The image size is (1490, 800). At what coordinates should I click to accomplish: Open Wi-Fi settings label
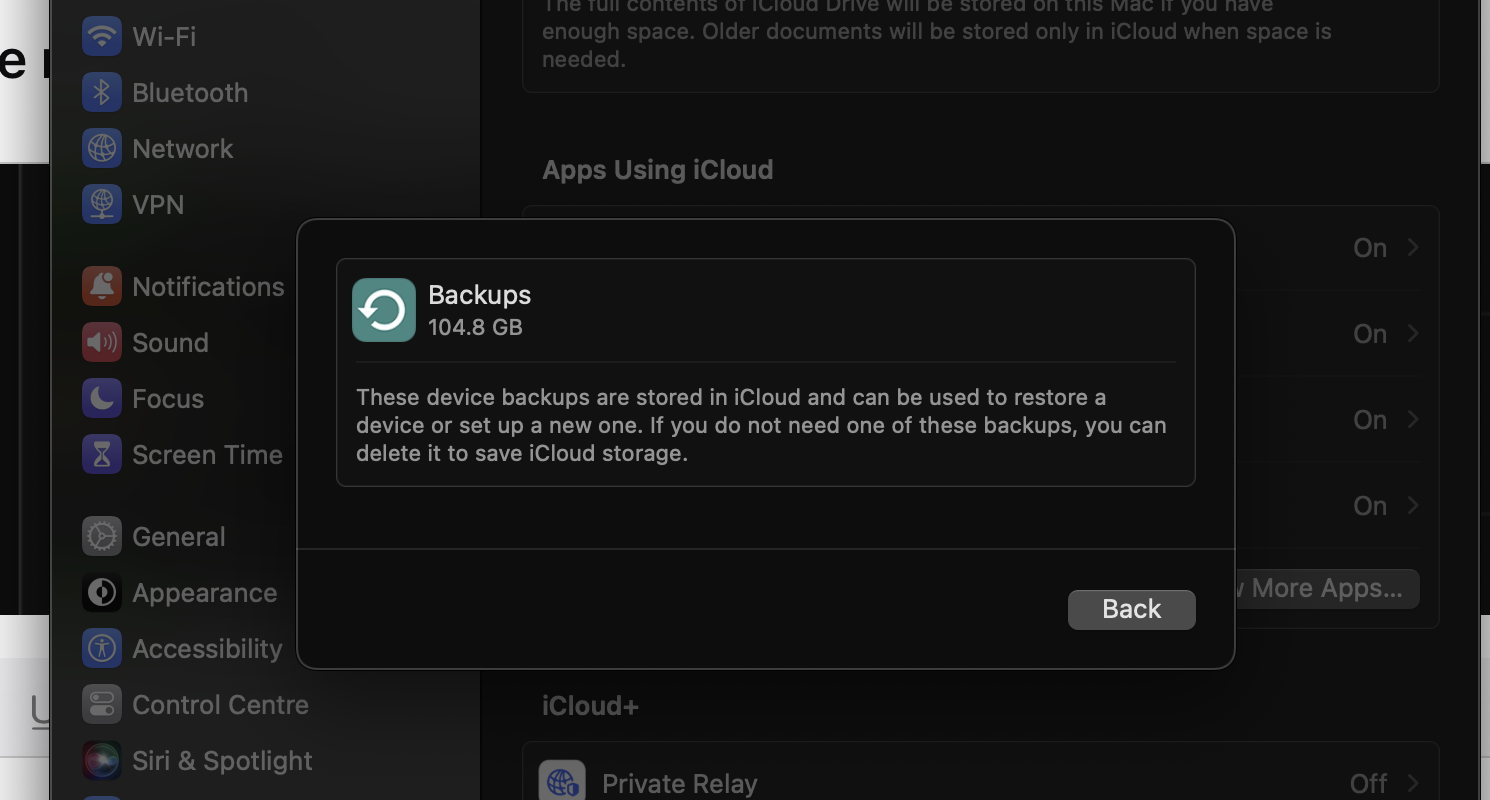click(164, 37)
